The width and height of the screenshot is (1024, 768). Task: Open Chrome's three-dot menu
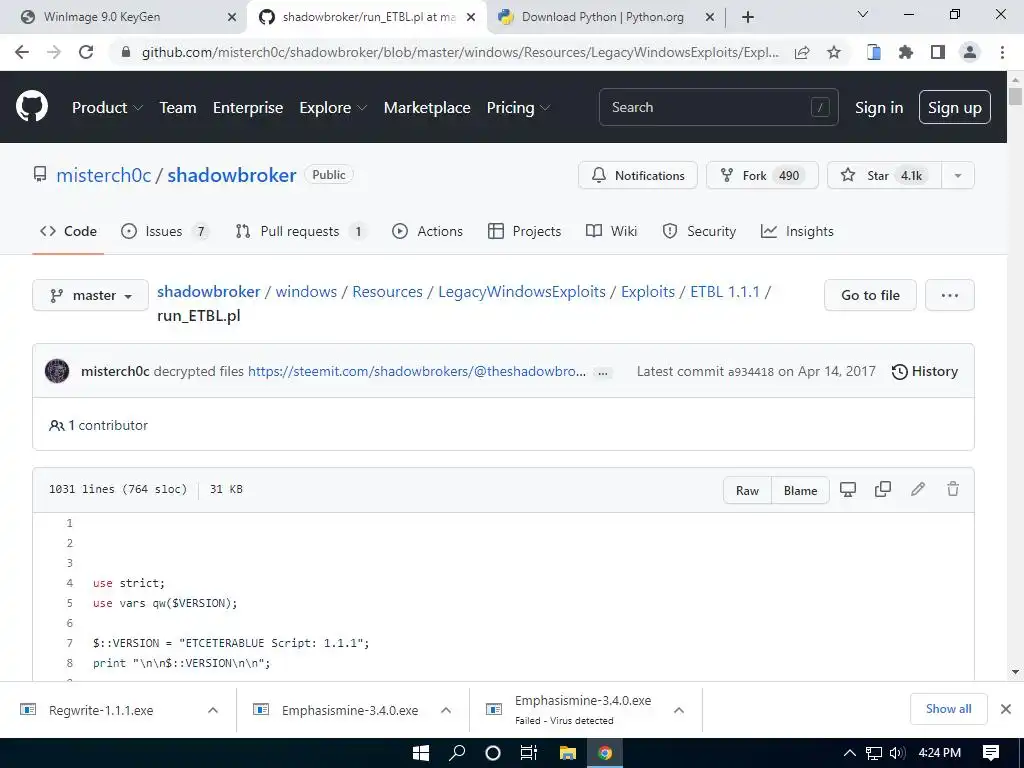[1002, 52]
